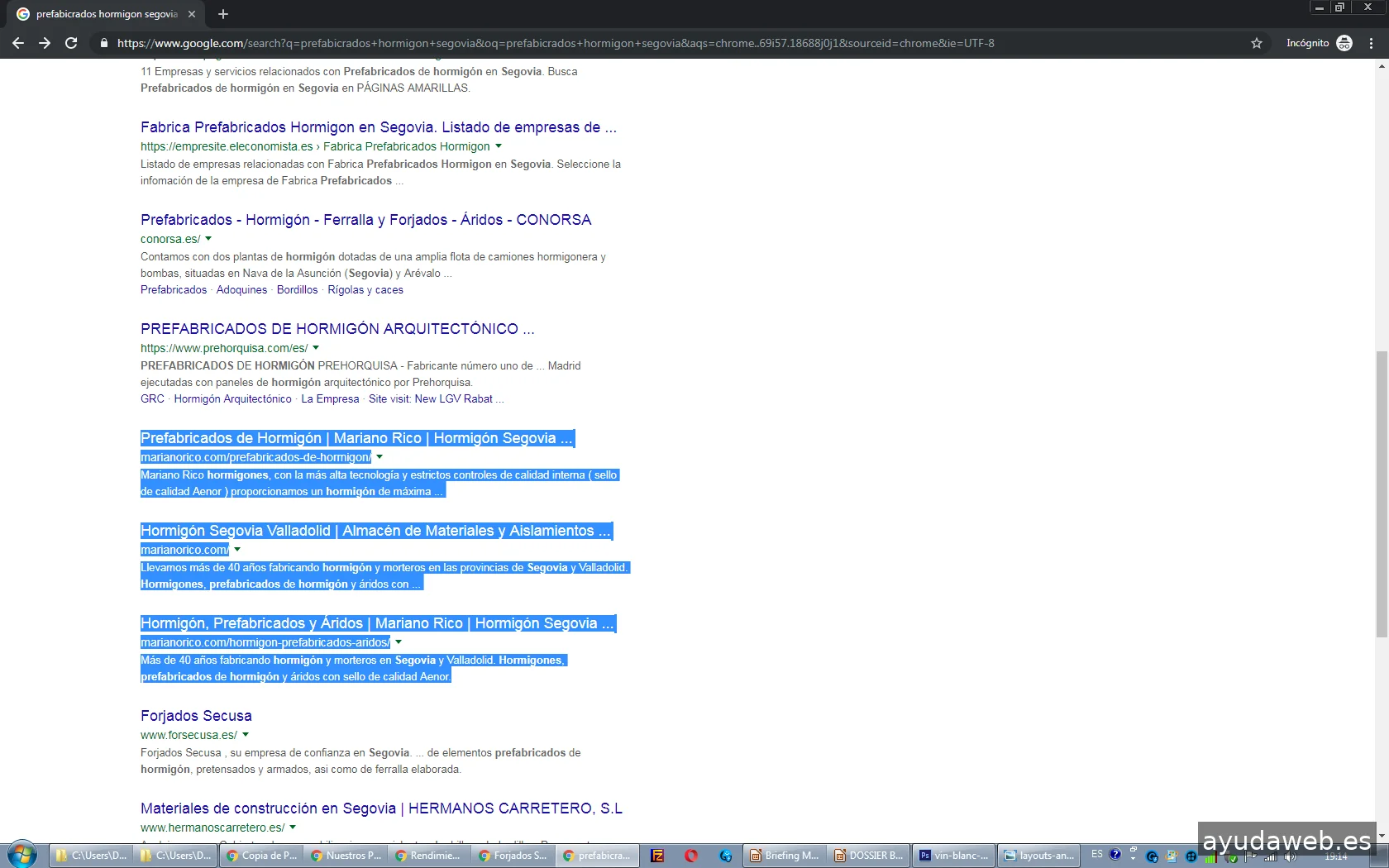
Task: Open dropdown arrow next to forsecusa.es
Action: pos(246,735)
